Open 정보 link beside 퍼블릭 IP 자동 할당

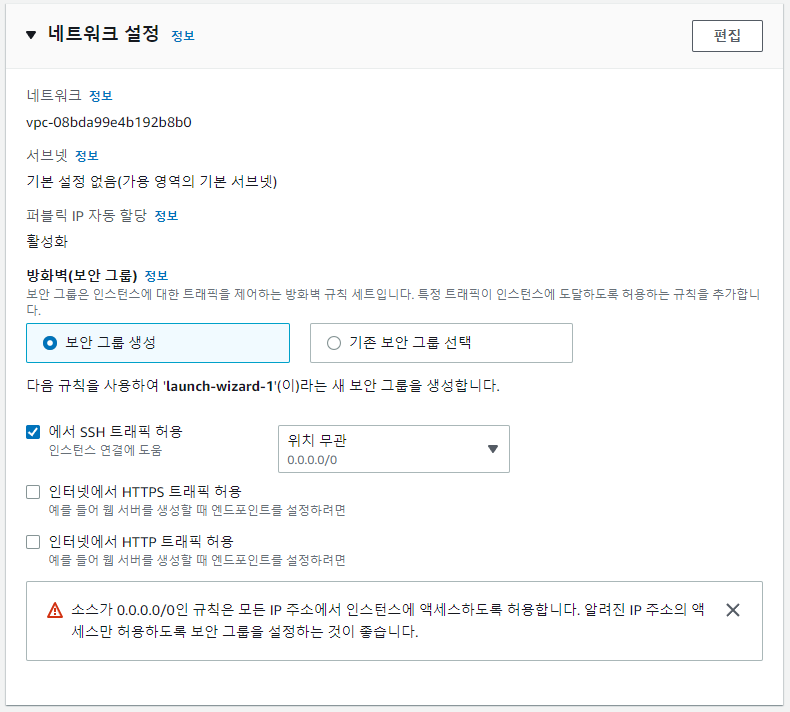click(x=166, y=216)
